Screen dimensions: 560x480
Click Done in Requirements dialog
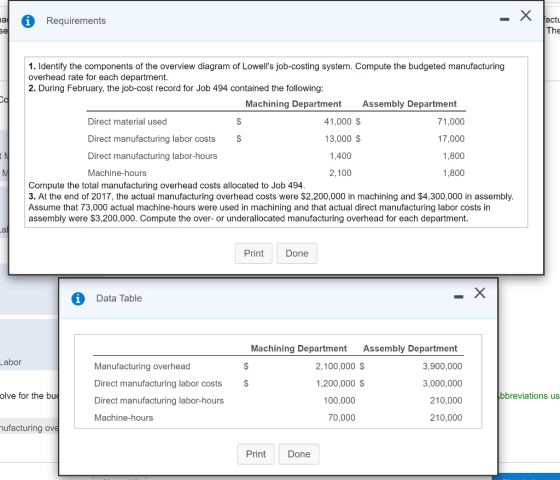297,254
